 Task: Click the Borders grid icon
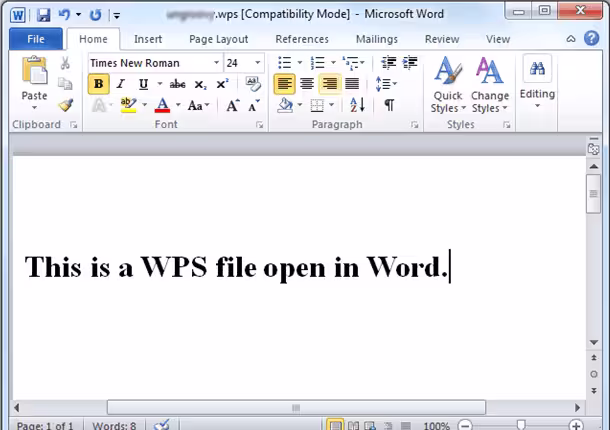317,105
